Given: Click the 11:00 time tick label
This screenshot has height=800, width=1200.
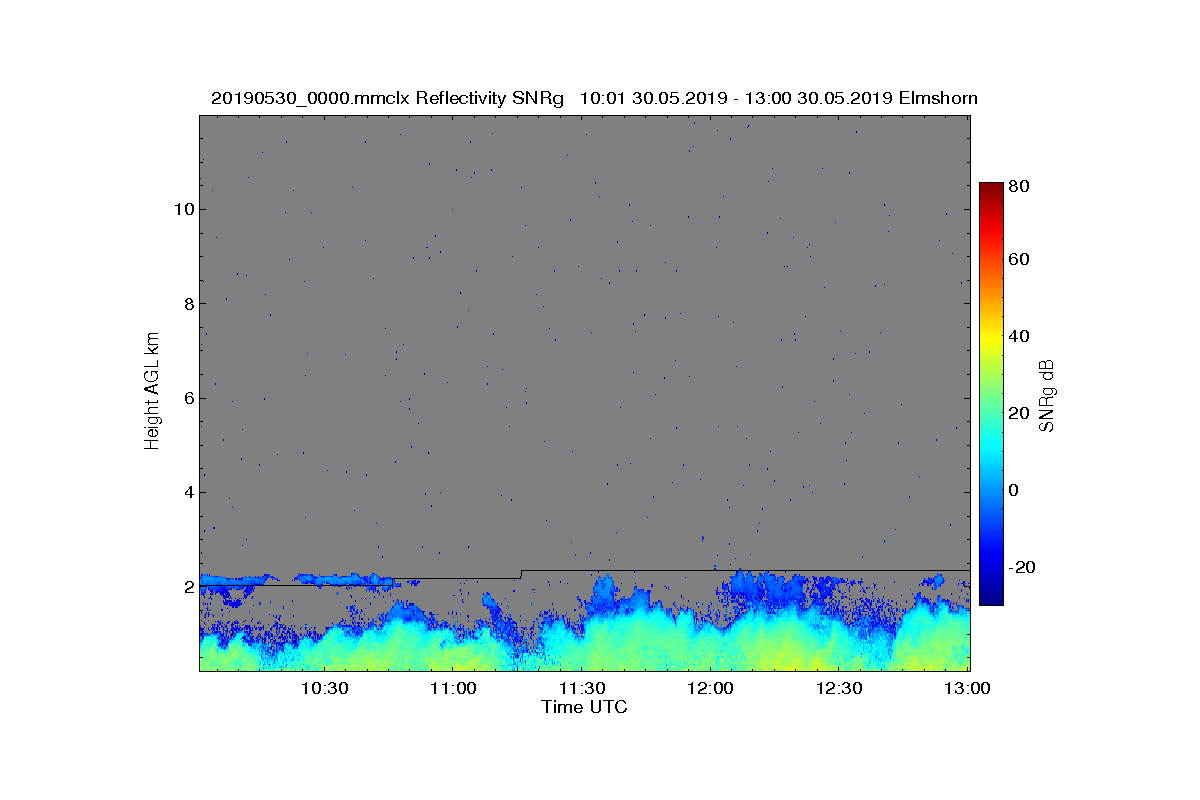Looking at the screenshot, I should (453, 688).
